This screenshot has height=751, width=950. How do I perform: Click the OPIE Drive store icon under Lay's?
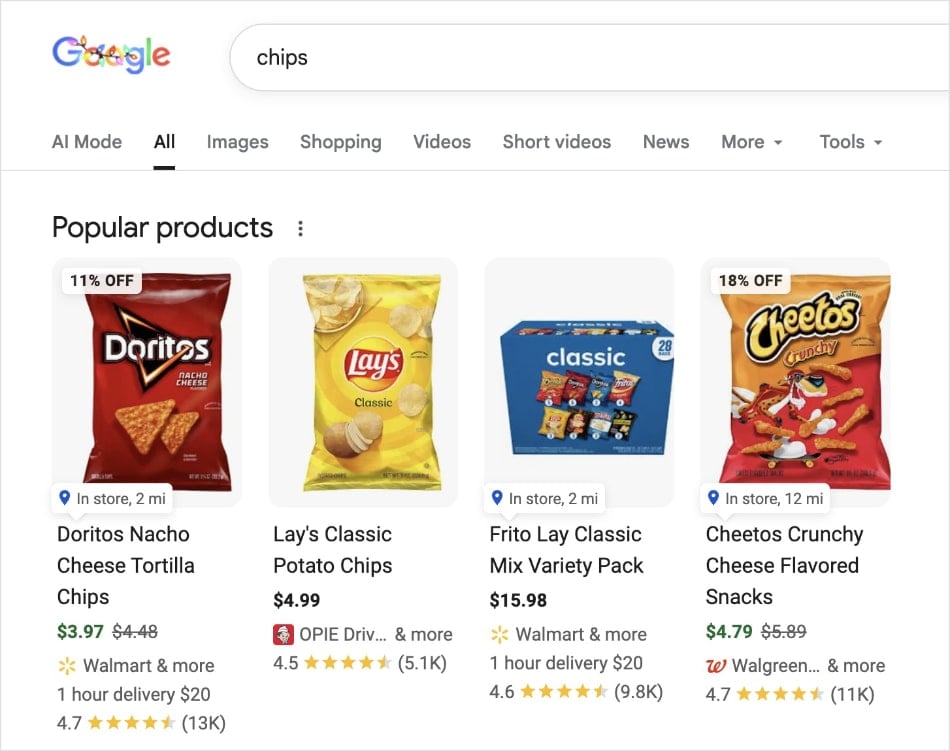click(x=283, y=634)
